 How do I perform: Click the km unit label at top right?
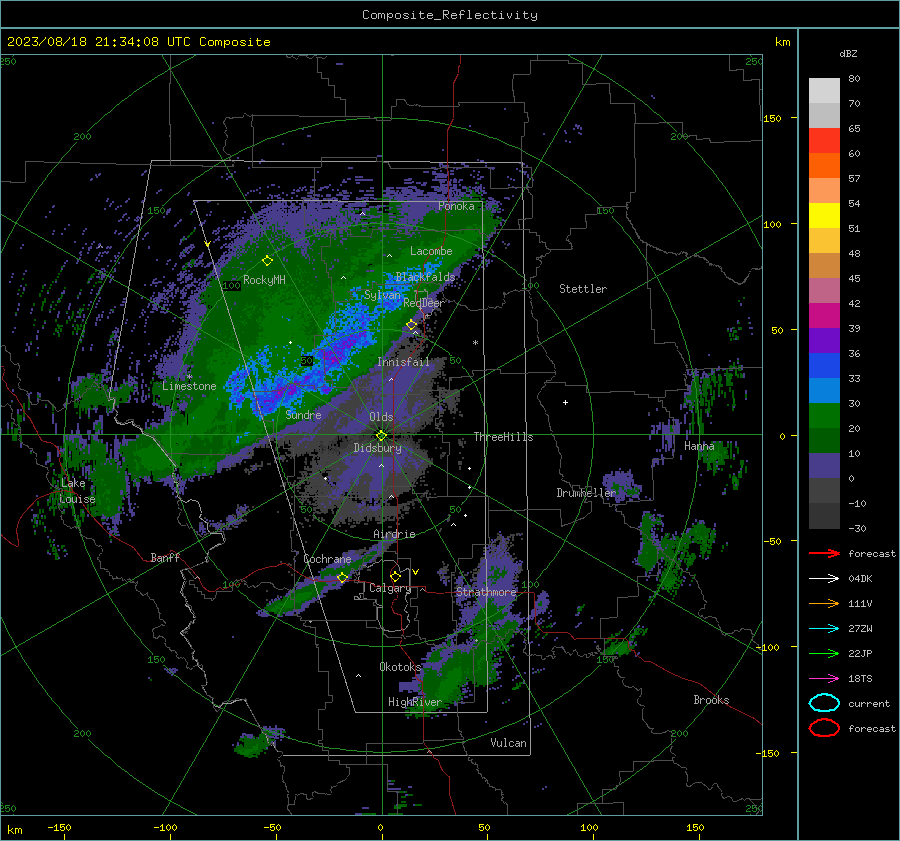coord(782,42)
